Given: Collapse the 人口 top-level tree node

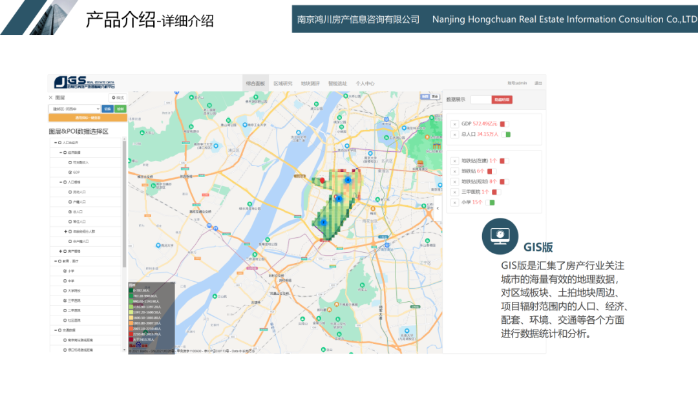Looking at the screenshot, I should click(55, 143).
